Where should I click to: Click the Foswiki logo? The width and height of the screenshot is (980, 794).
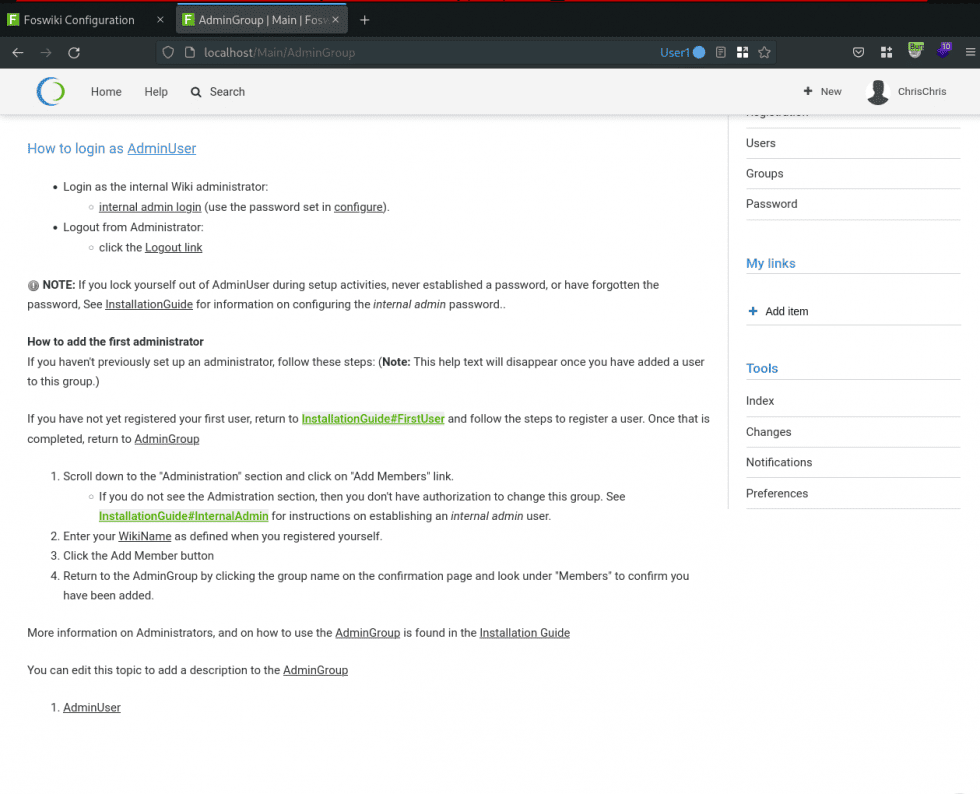[x=50, y=91]
